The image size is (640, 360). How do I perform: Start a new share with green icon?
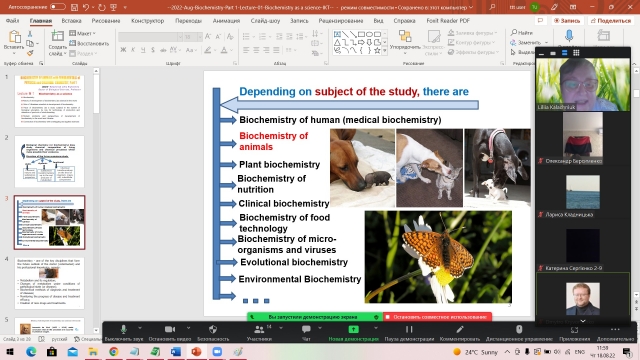(x=353, y=333)
